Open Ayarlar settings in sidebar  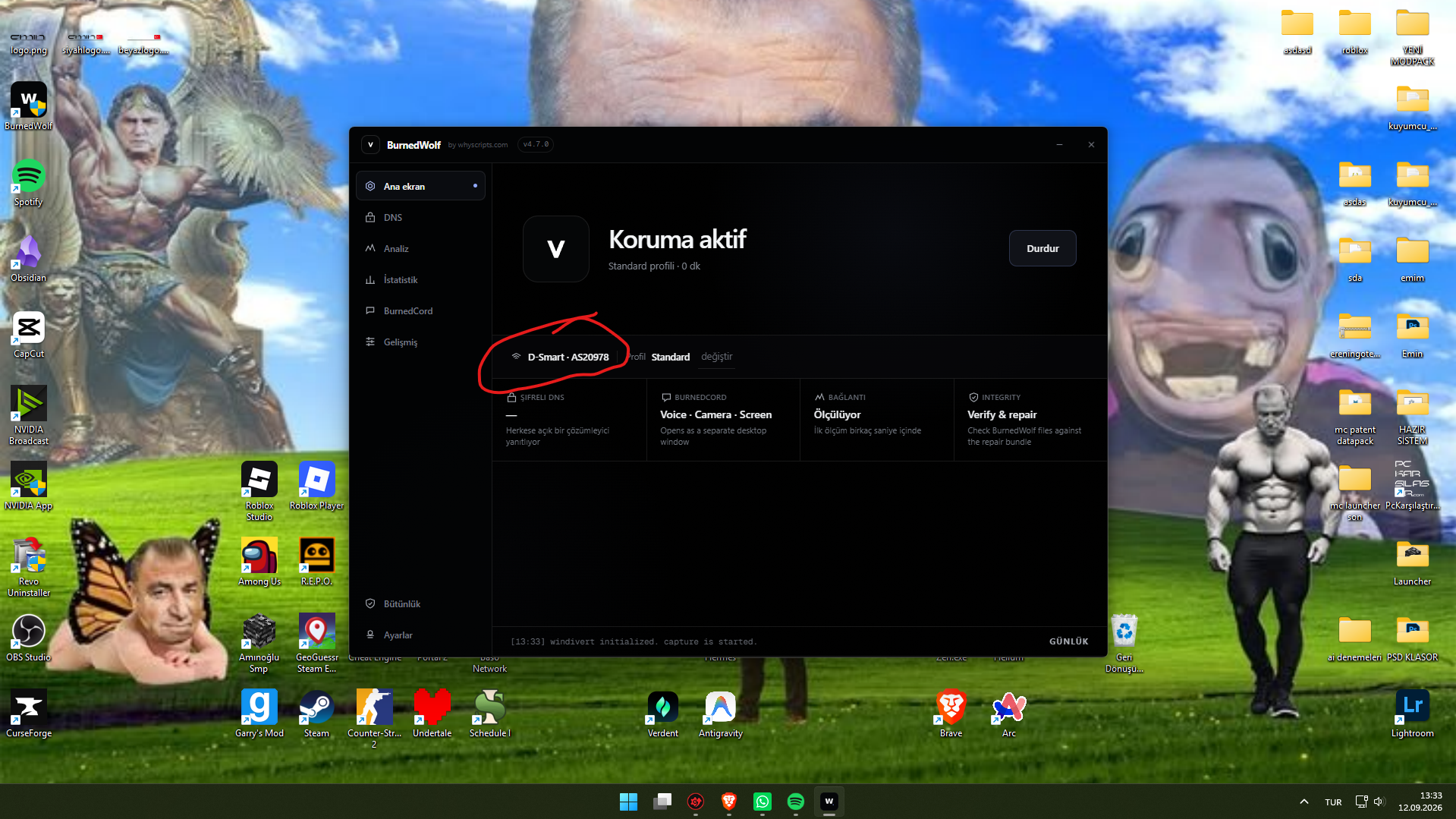pyautogui.click(x=420, y=635)
